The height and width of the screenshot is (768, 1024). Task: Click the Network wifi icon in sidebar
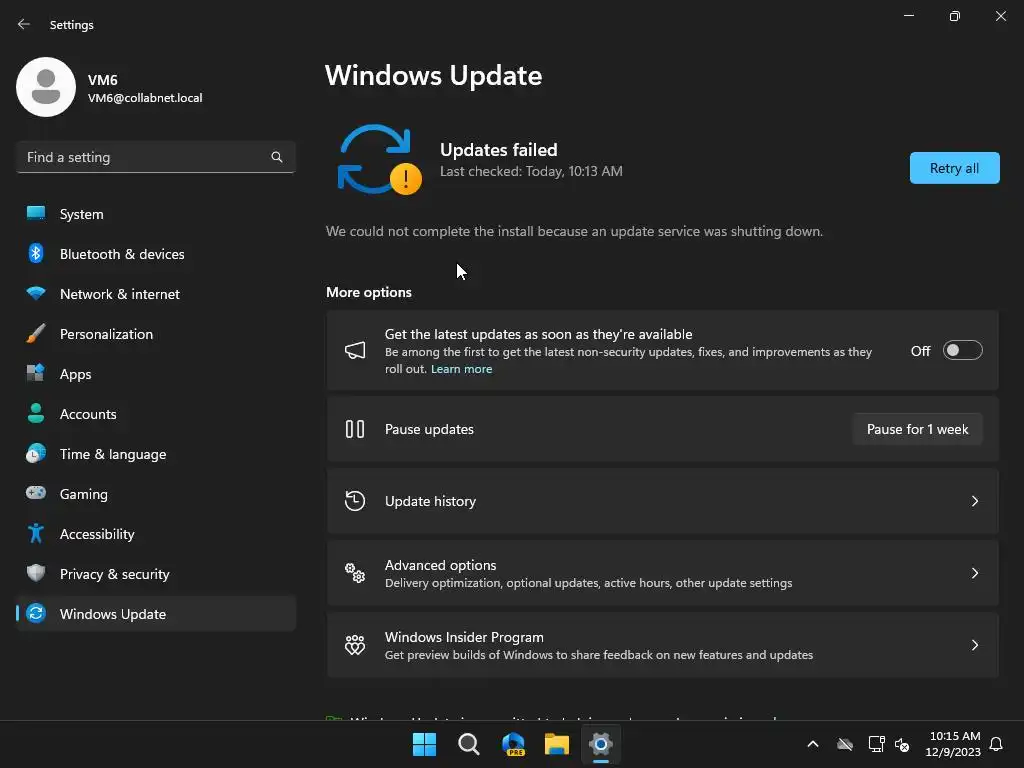[x=36, y=293]
